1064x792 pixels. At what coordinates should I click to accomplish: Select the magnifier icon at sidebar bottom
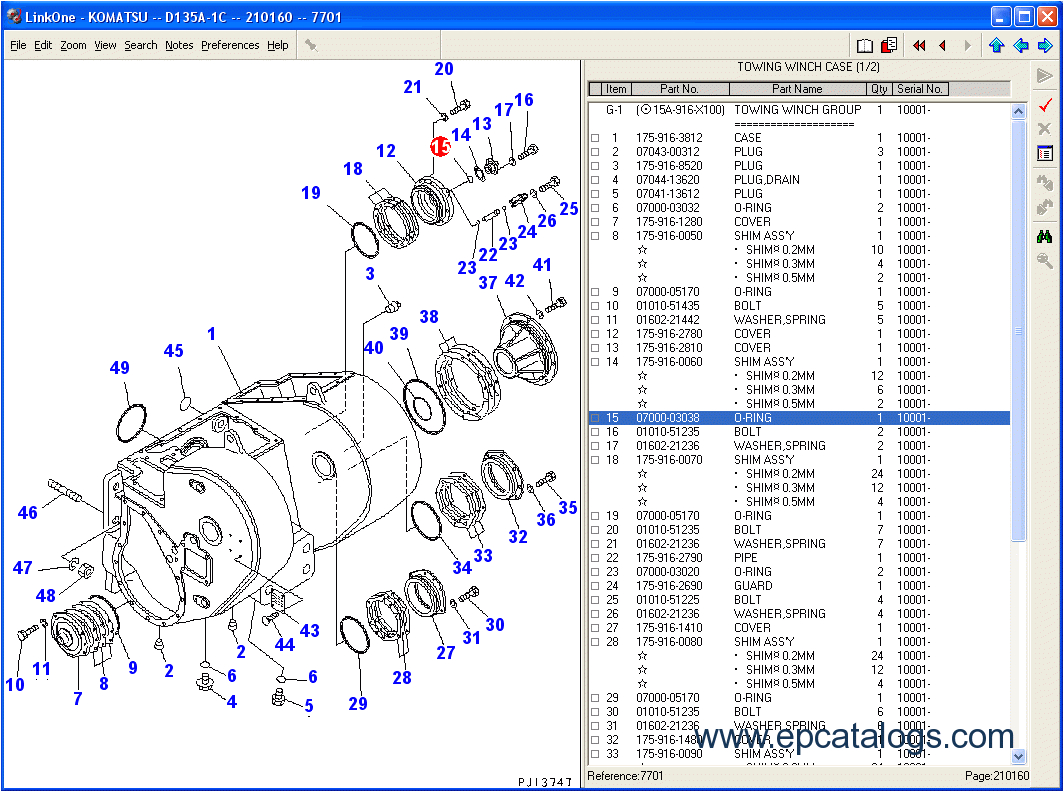pos(1044,260)
